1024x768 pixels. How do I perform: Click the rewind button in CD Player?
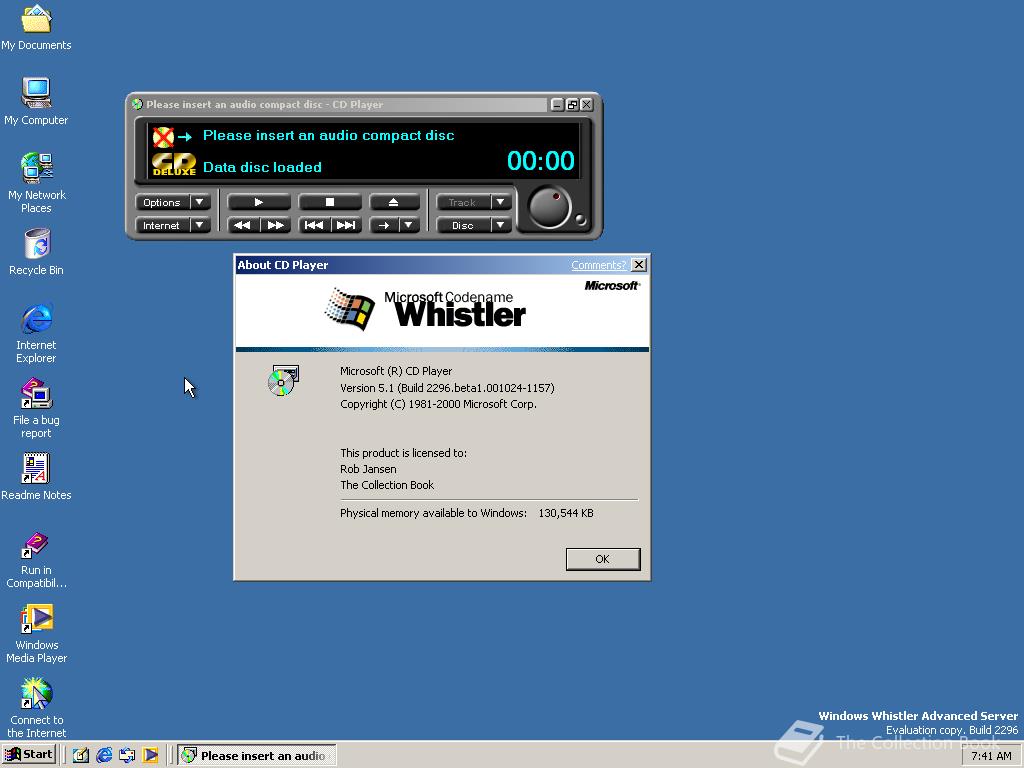[243, 225]
